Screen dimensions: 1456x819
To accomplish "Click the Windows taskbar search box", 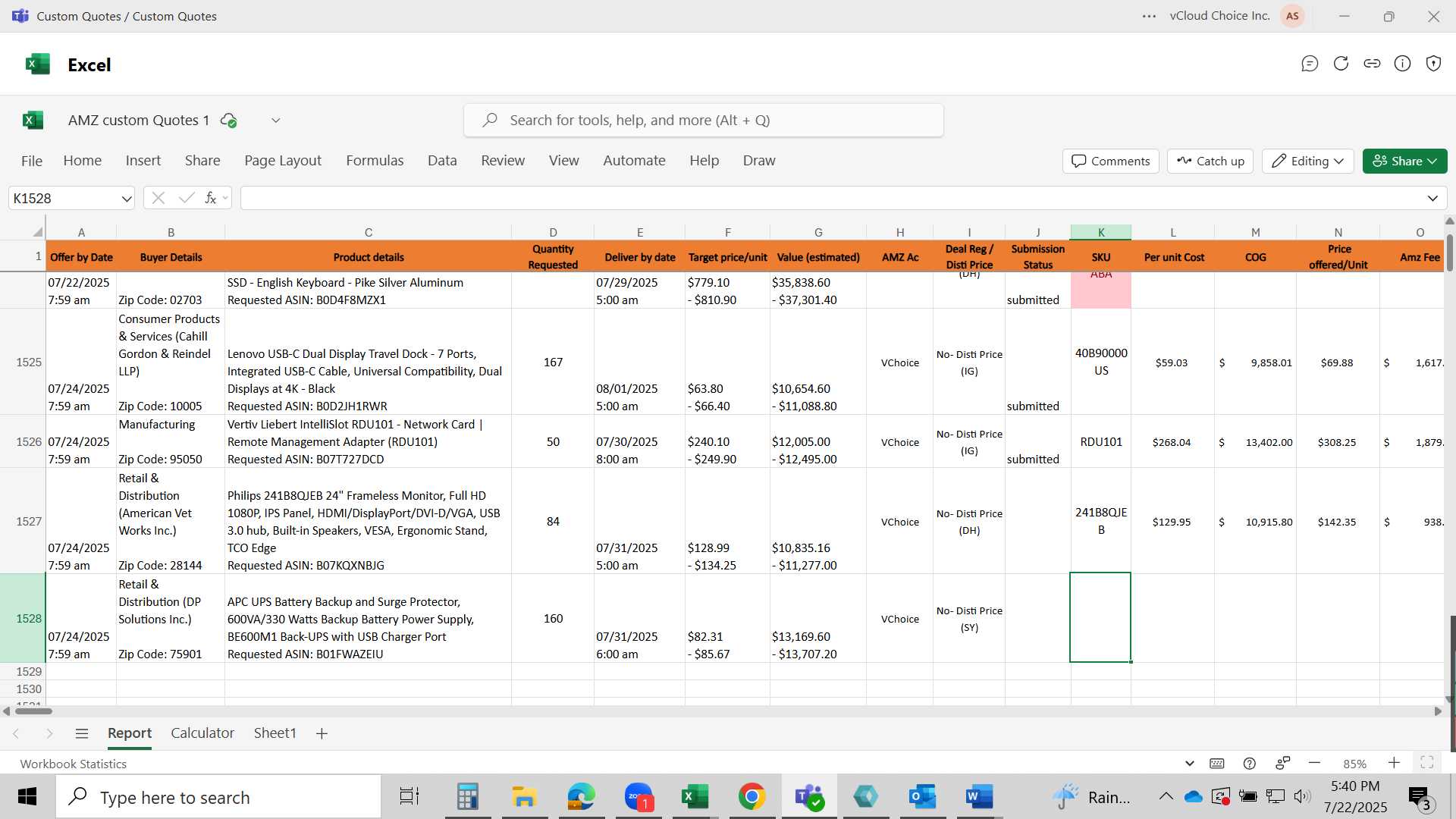I will click(218, 797).
